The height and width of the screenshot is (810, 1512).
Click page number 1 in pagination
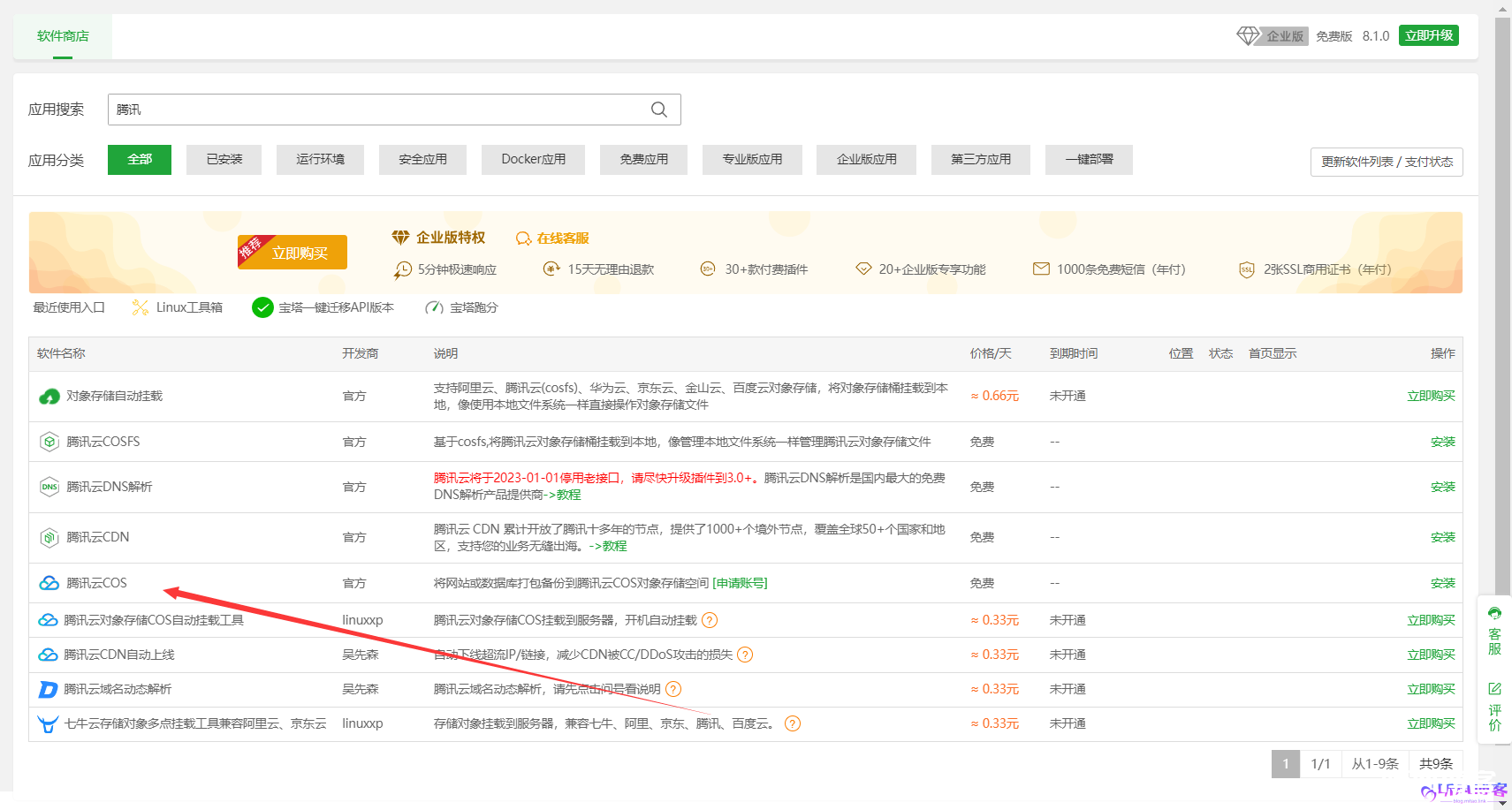tap(1285, 764)
